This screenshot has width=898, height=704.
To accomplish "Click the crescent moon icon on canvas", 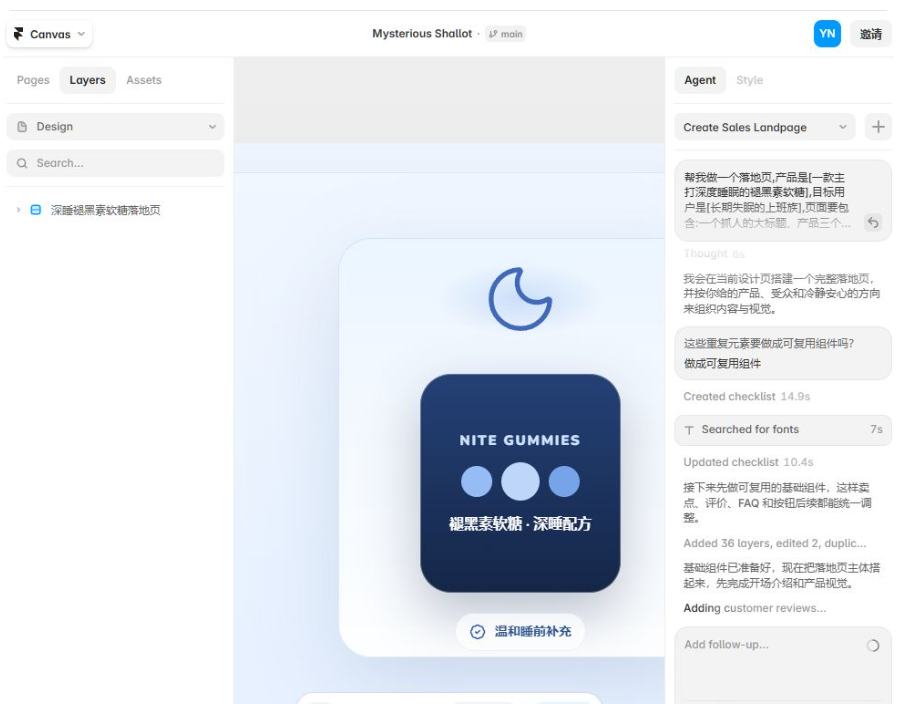I will pyautogui.click(x=519, y=298).
